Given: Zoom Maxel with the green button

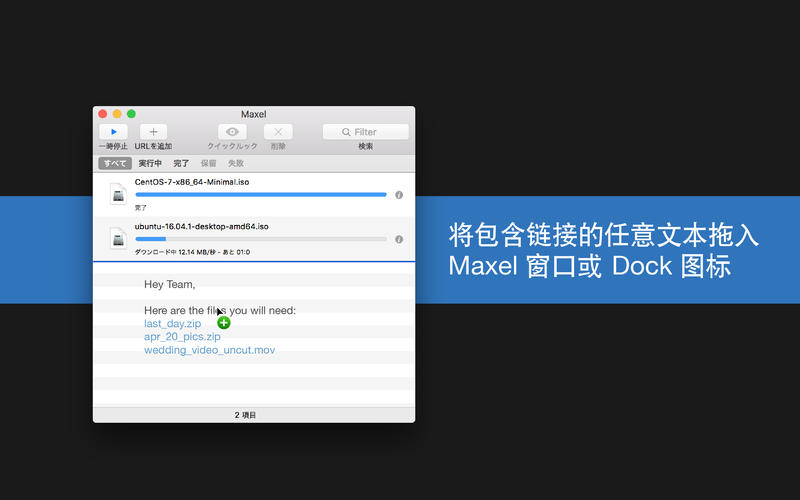Looking at the screenshot, I should pos(131,114).
